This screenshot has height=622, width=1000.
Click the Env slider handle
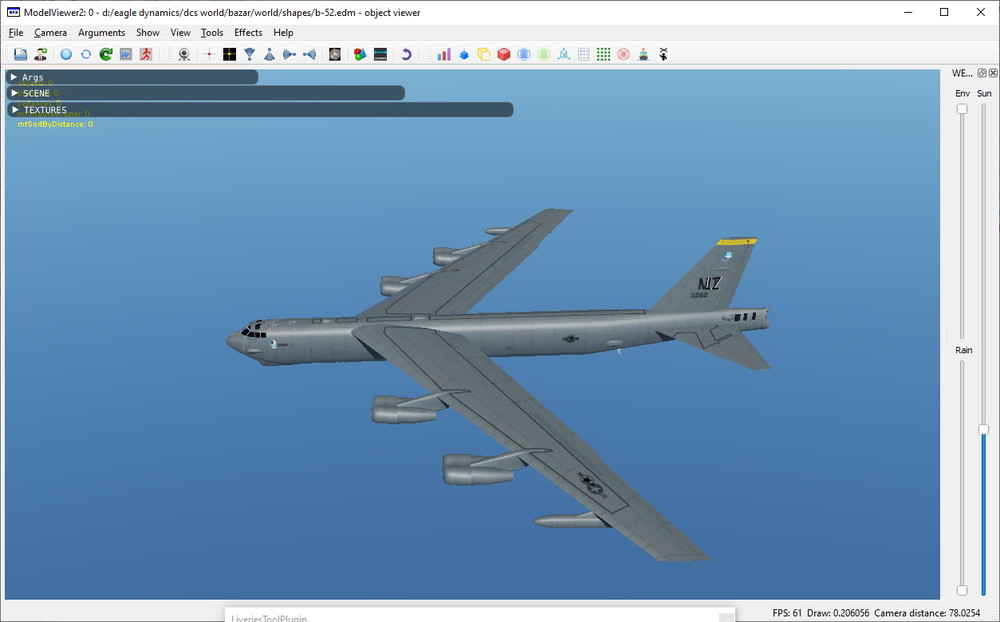point(962,109)
